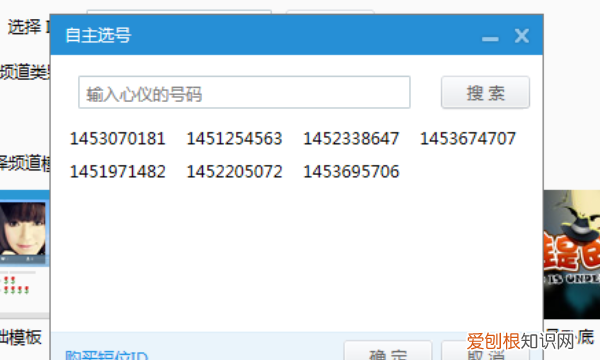Viewport: 600px width, 360px height.
Task: Minimize the 自主选号 dialog
Action: pos(490,39)
